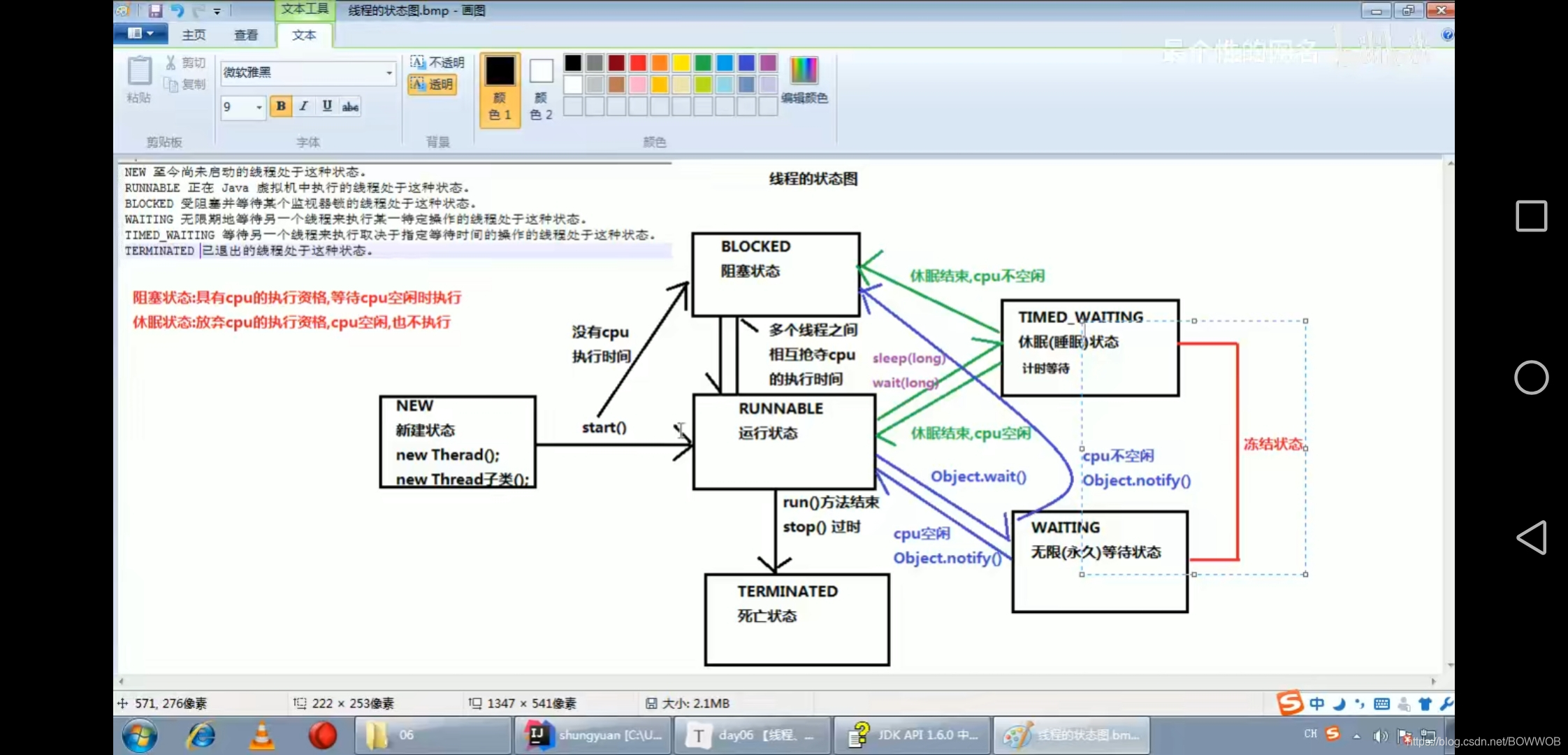Open 编辑颜色 edit colors dialog

pyautogui.click(x=804, y=80)
